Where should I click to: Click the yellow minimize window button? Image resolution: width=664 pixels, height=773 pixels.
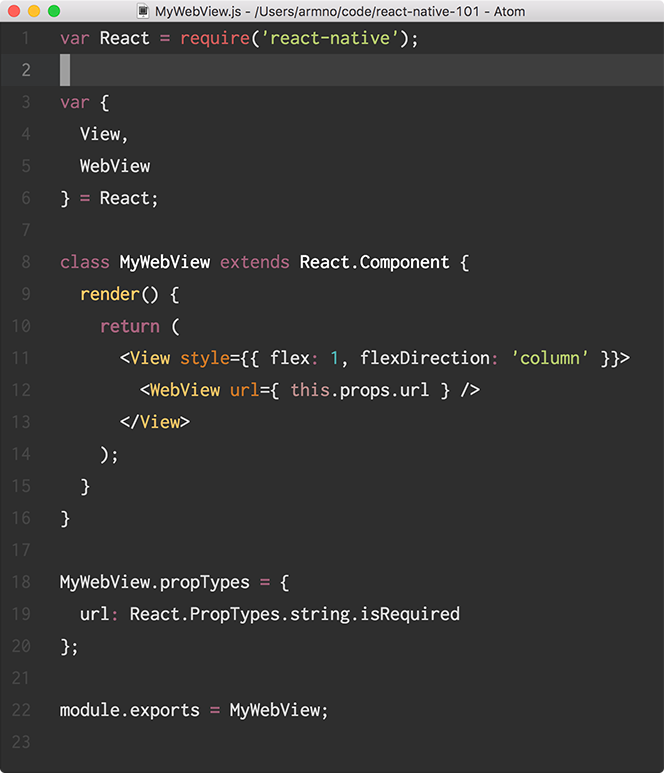pyautogui.click(x=34, y=11)
